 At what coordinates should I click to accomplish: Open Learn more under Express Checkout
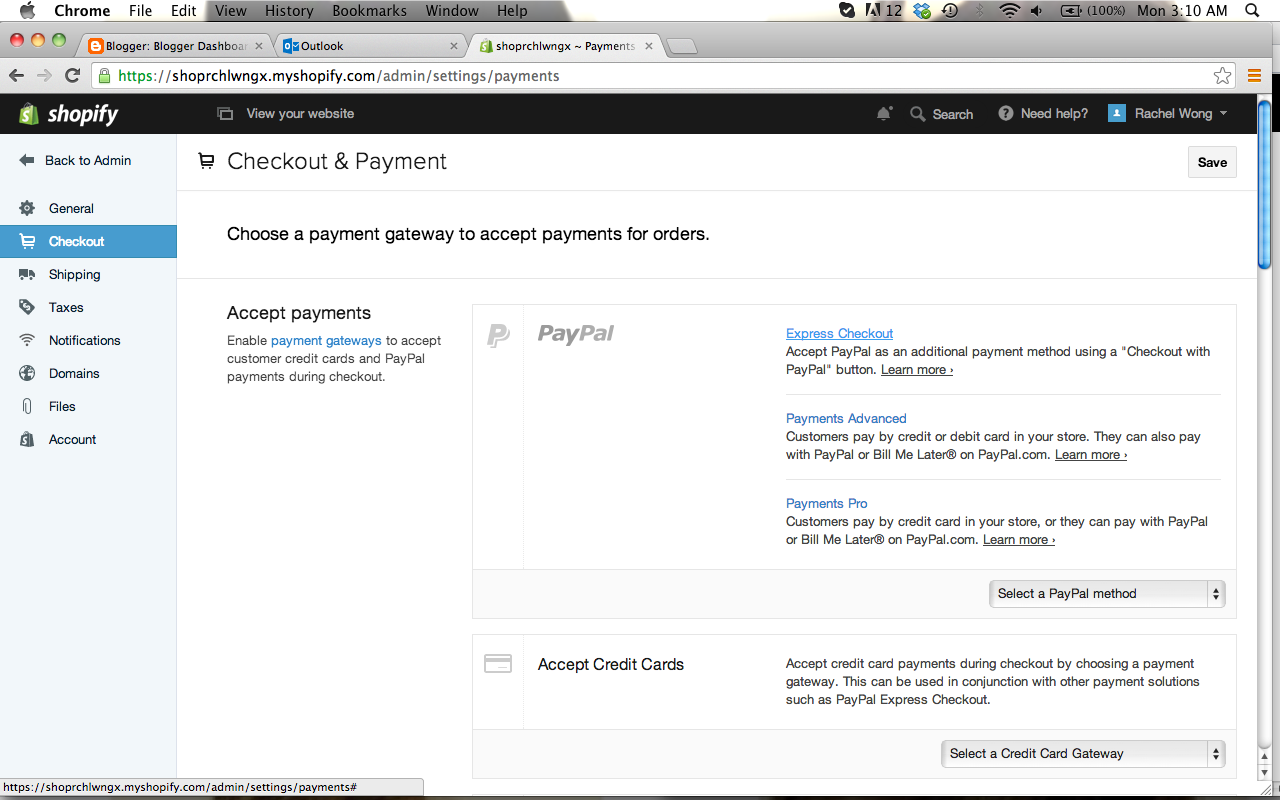(917, 370)
